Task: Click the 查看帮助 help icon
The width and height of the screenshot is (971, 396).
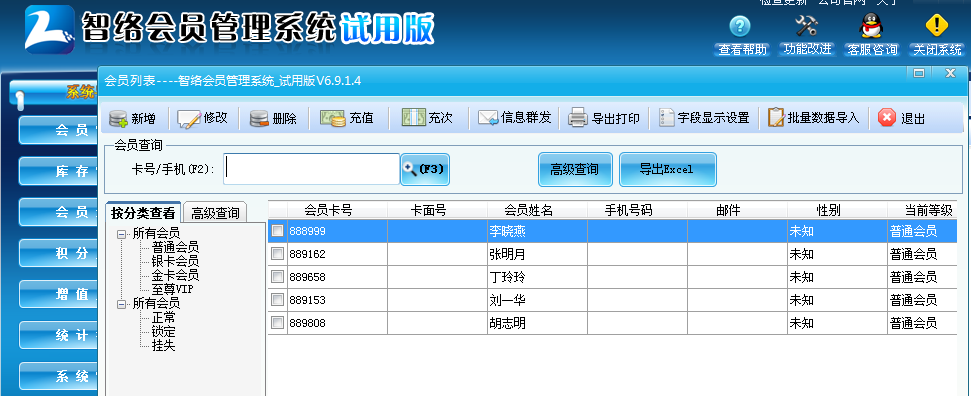Action: point(740,26)
